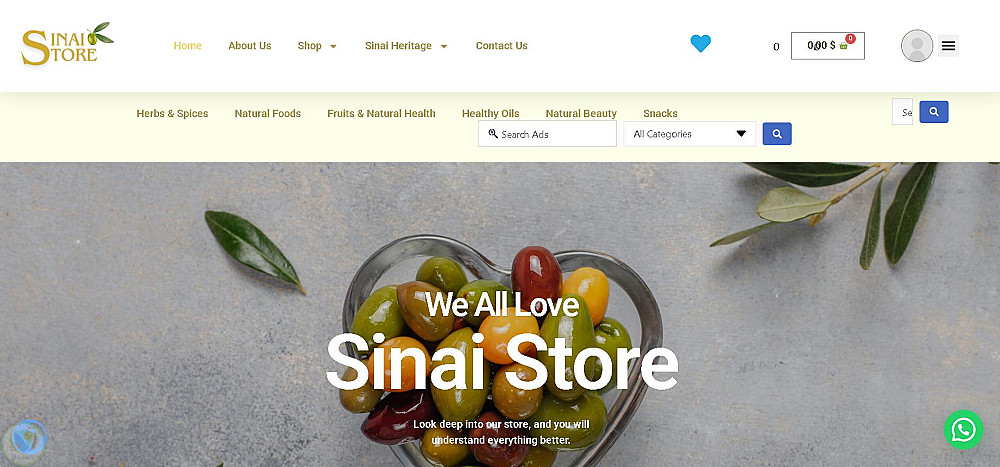Open the All Categories dropdown
Image resolution: width=1000 pixels, height=467 pixels.
pyautogui.click(x=689, y=134)
